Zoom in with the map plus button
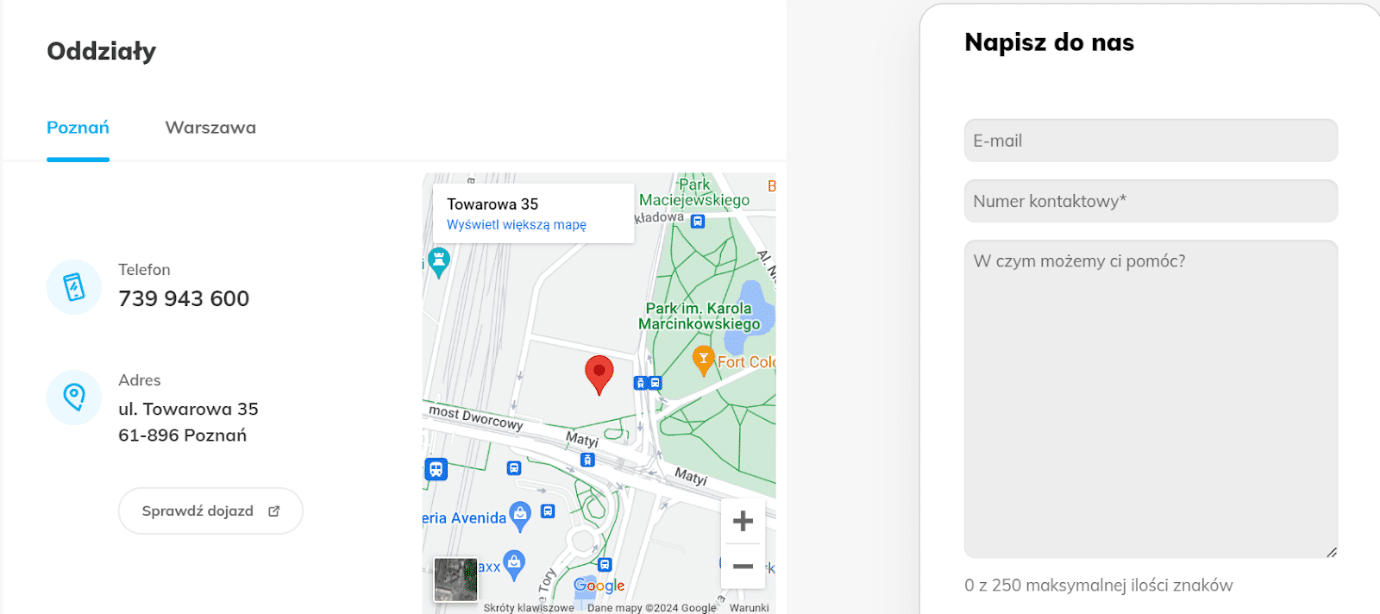The image size is (1380, 614). (743, 521)
